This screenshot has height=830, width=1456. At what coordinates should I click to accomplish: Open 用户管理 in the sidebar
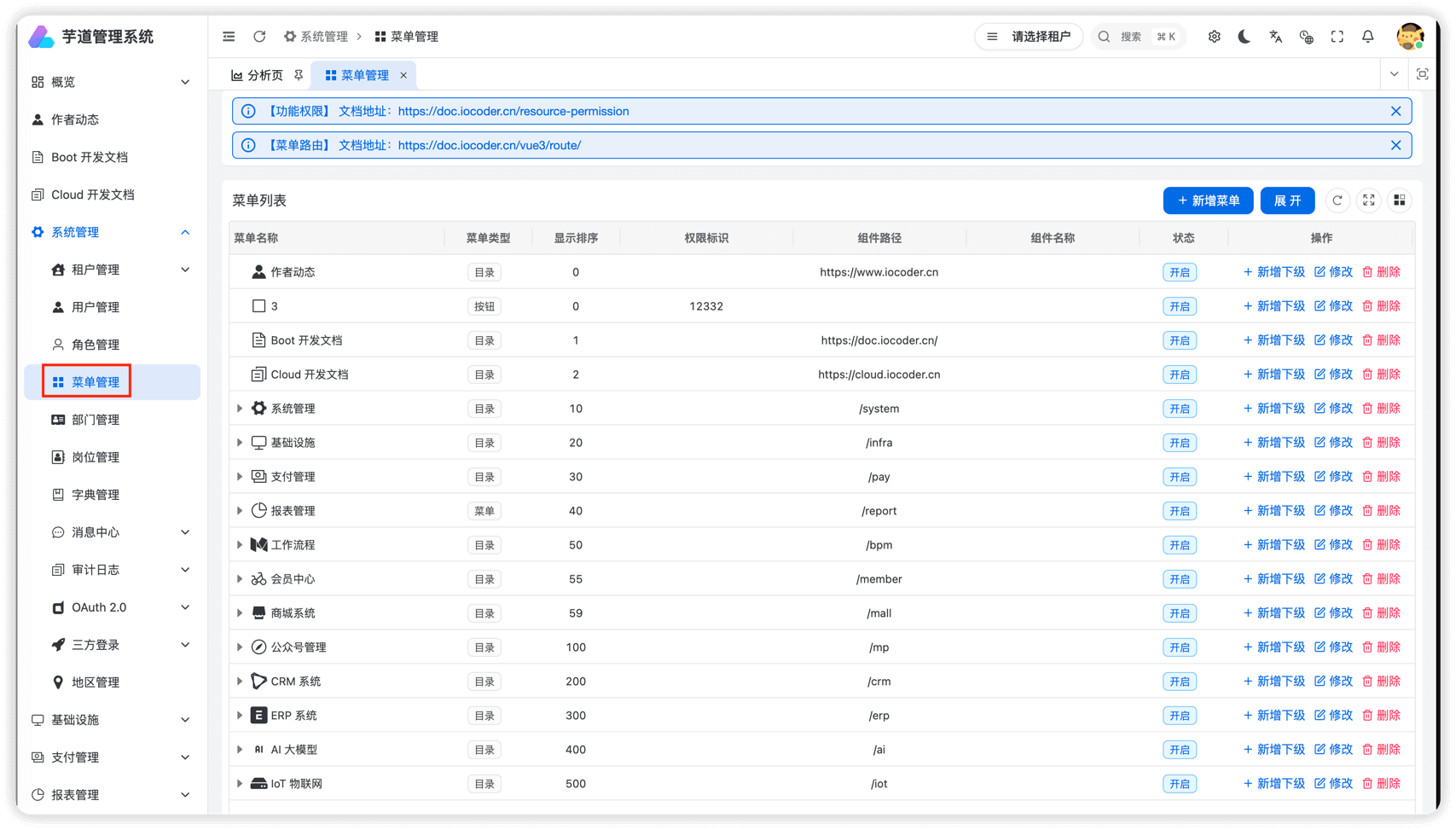pyautogui.click(x=96, y=307)
